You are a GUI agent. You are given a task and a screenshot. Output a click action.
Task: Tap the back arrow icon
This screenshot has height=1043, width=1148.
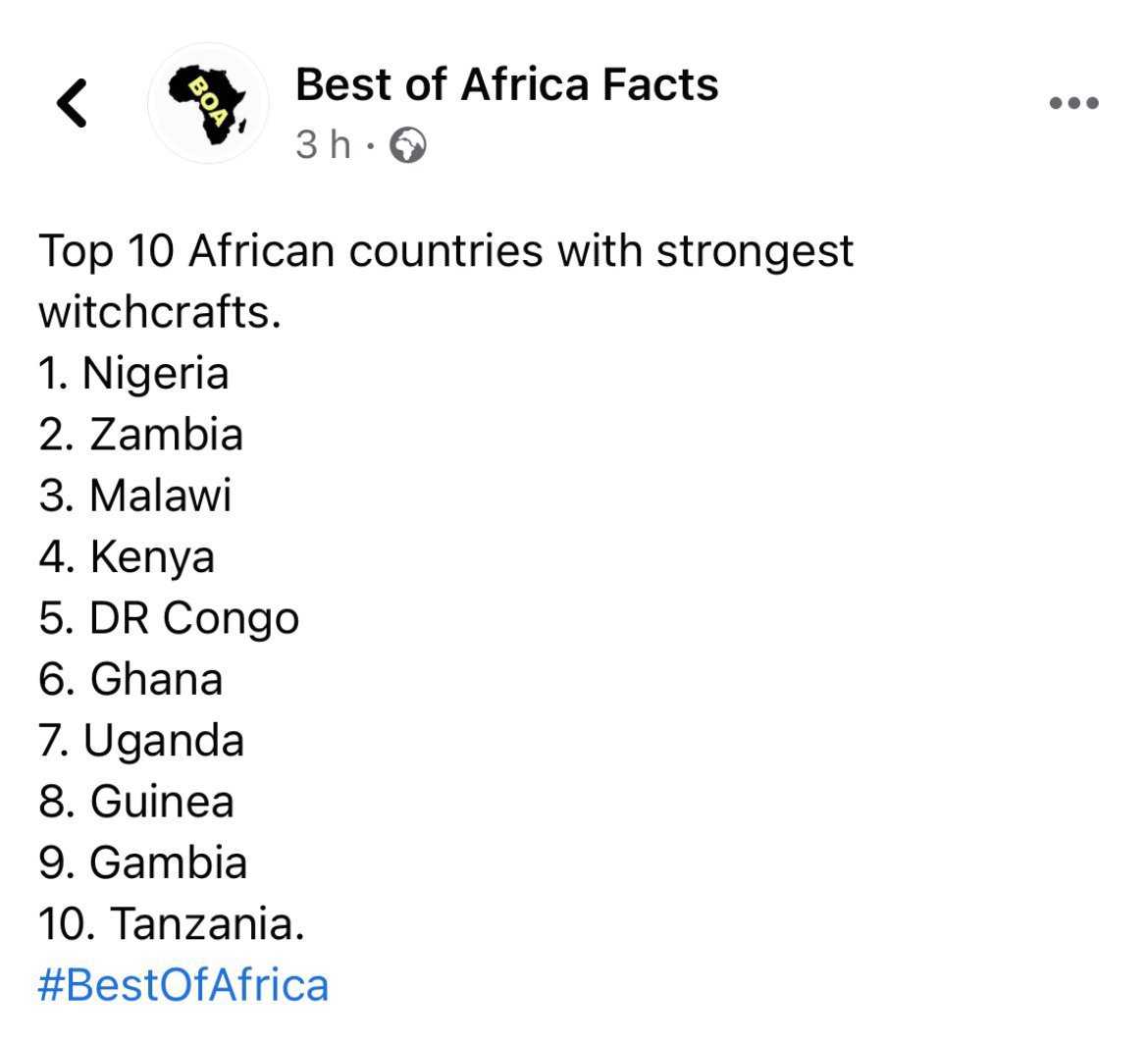[x=72, y=103]
